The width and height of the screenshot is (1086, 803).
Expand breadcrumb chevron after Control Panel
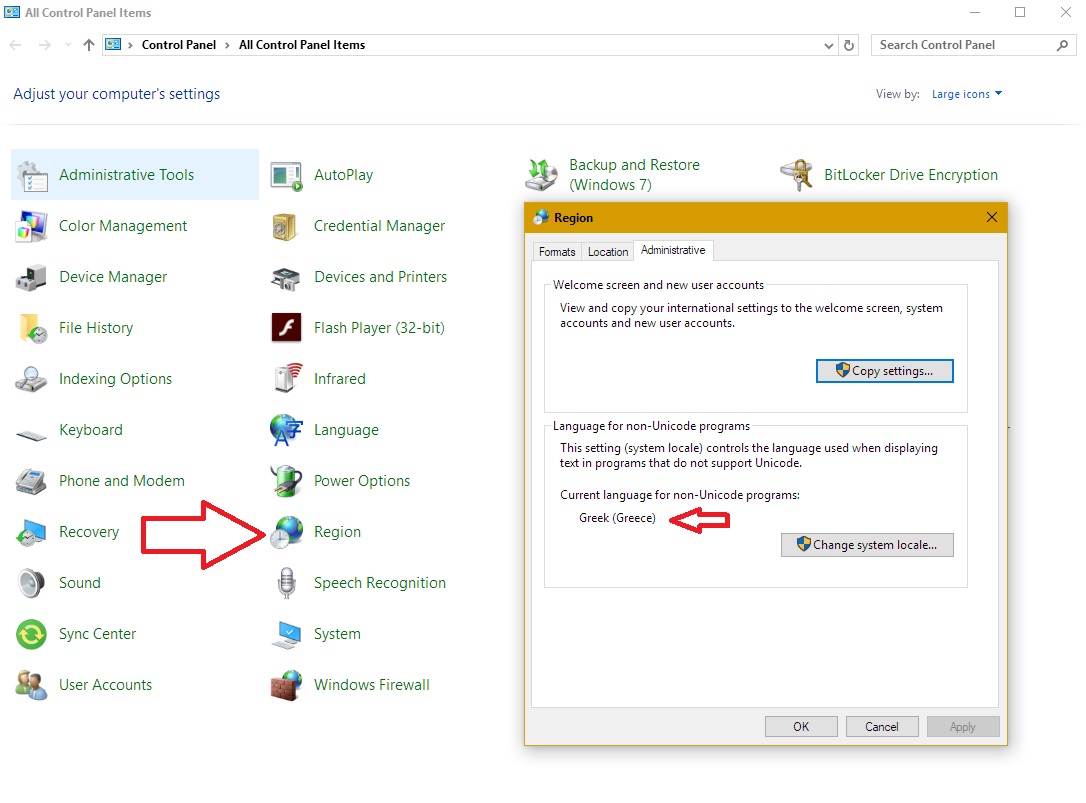pyautogui.click(x=227, y=45)
